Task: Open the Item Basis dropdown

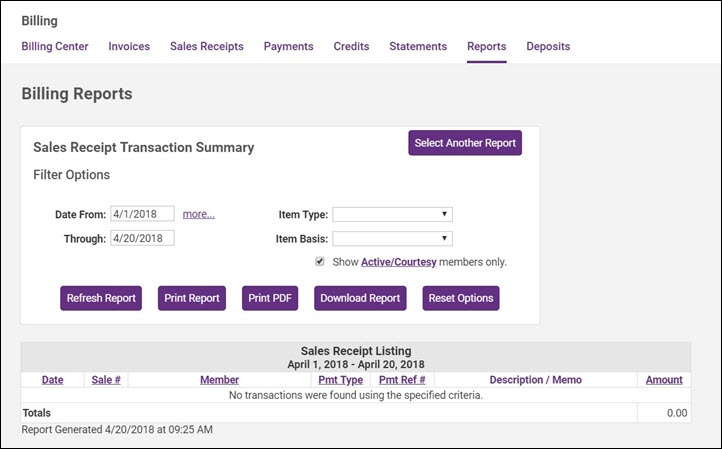Action: (x=392, y=238)
